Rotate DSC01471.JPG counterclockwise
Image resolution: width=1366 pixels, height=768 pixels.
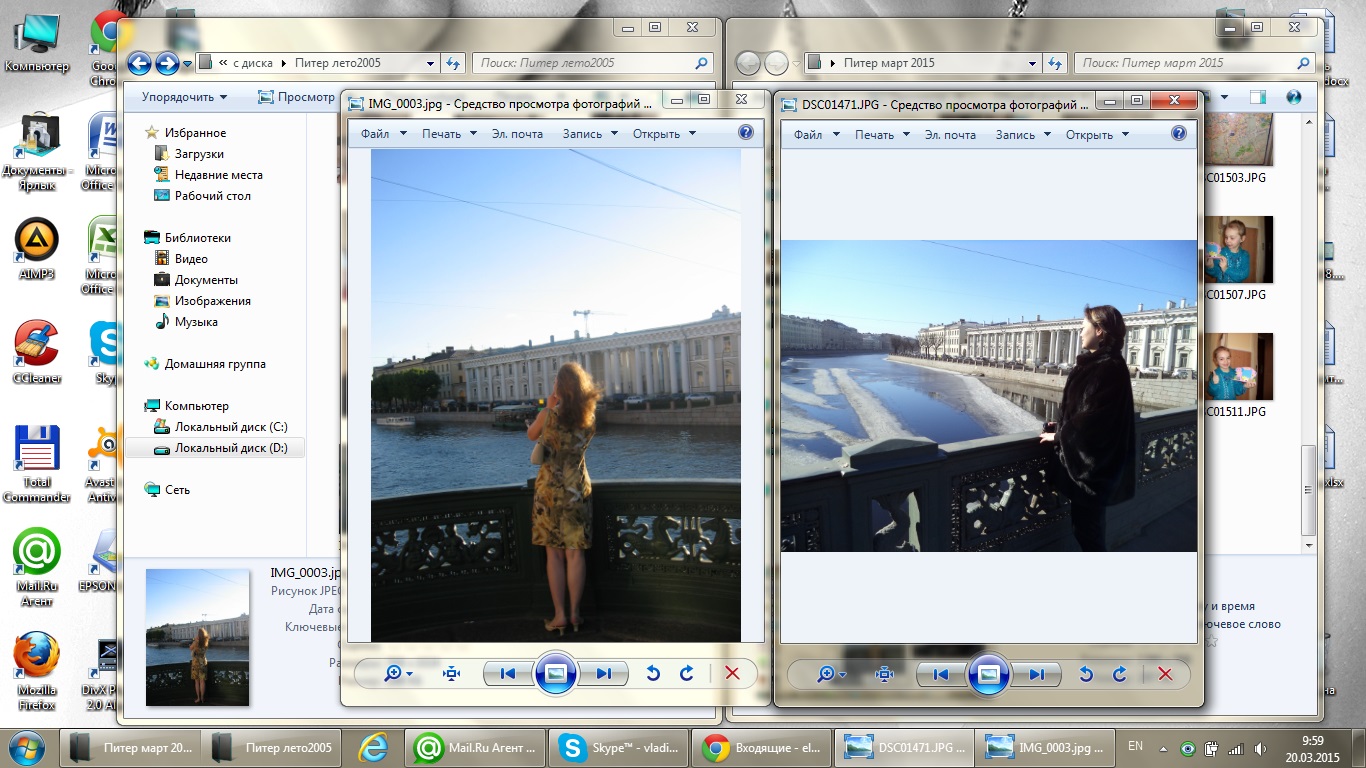pos(1086,675)
